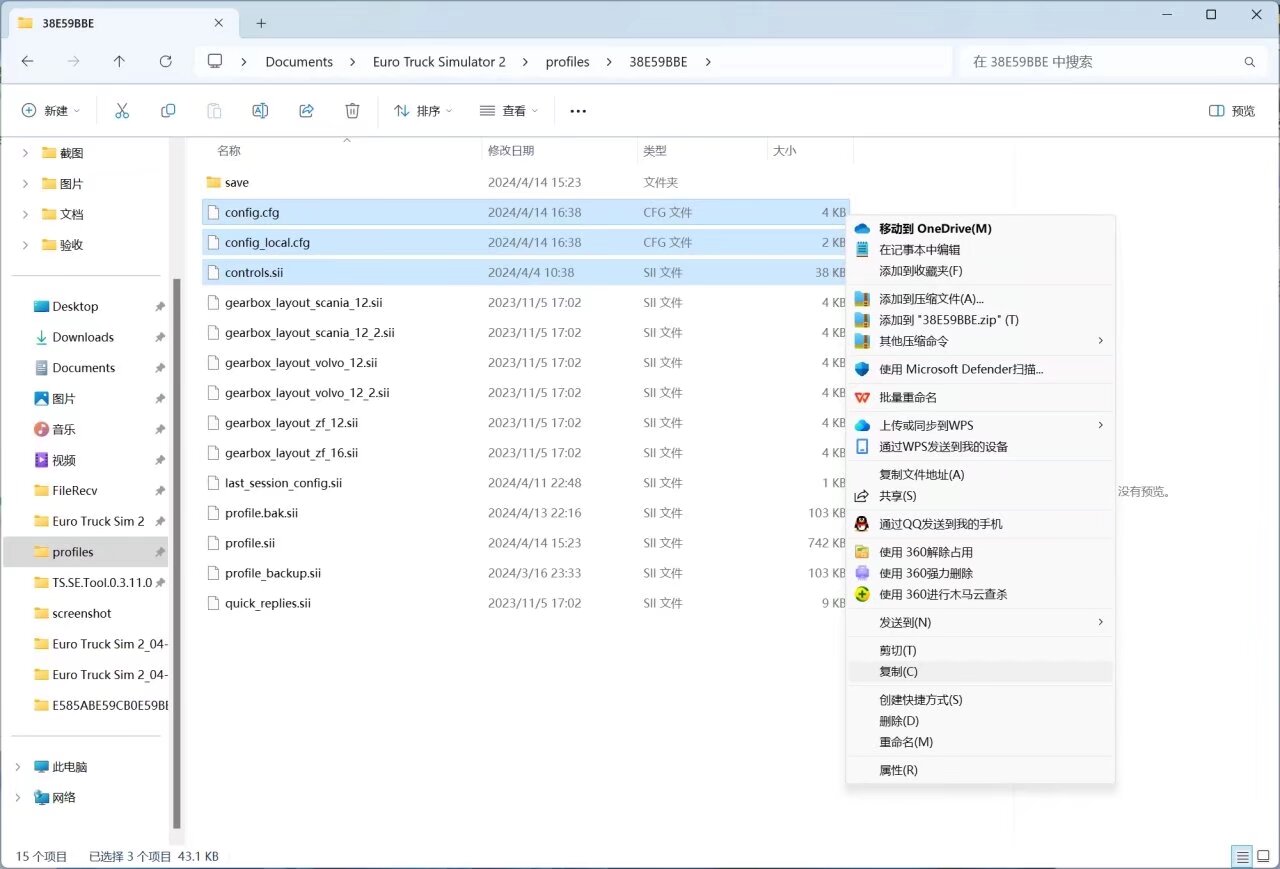1280x869 pixels.
Task: Click the WPS batch rename icon
Action: [862, 397]
